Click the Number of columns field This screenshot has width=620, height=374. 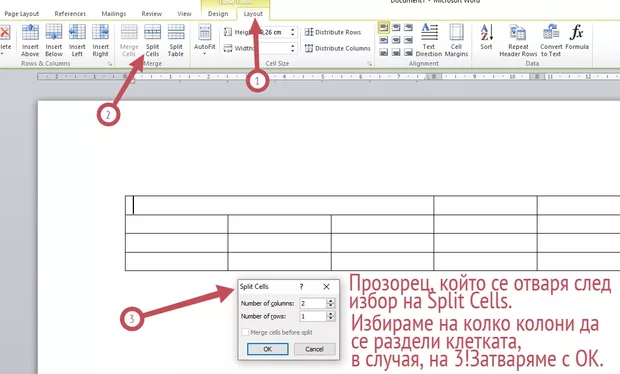coord(313,303)
